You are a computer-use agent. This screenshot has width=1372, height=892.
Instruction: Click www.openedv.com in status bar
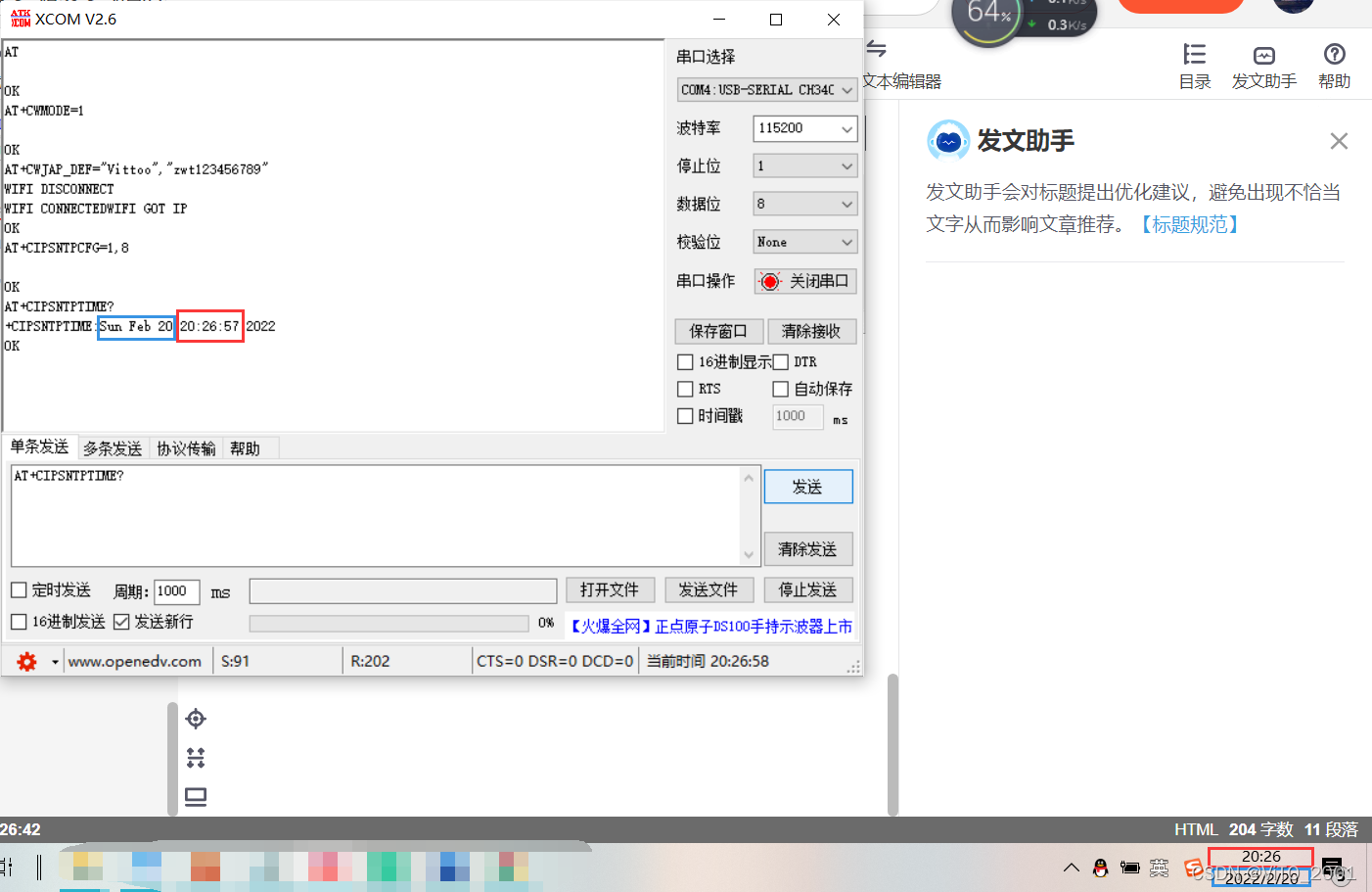(x=135, y=662)
